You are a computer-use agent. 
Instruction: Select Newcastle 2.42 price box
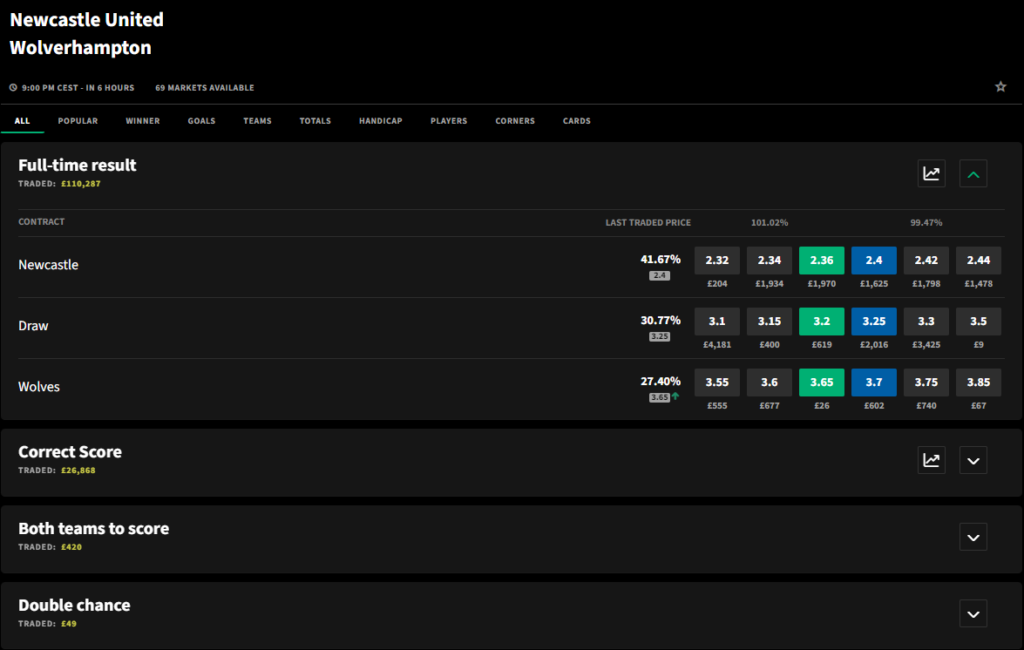tap(926, 260)
